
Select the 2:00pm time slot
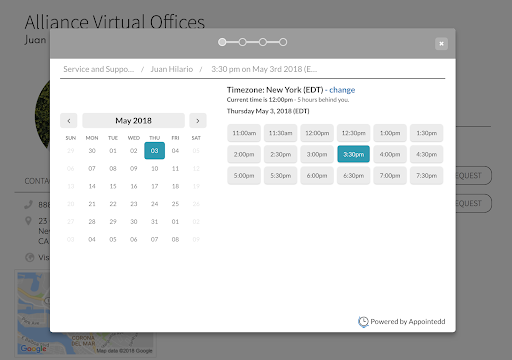244,154
